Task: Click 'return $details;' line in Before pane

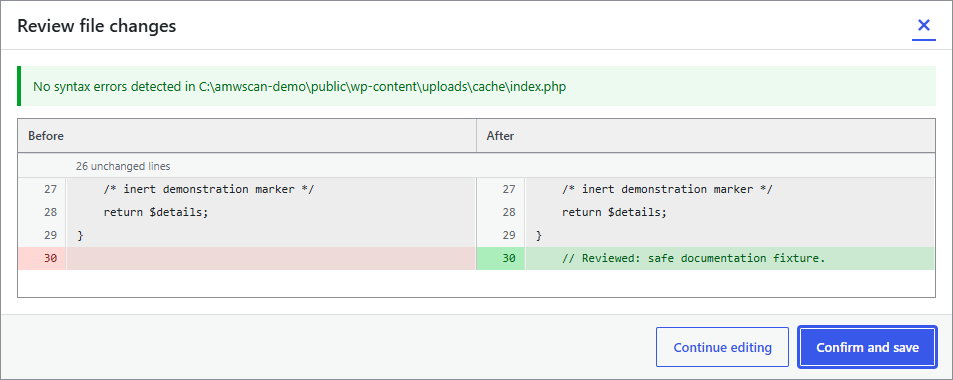Action: [156, 212]
